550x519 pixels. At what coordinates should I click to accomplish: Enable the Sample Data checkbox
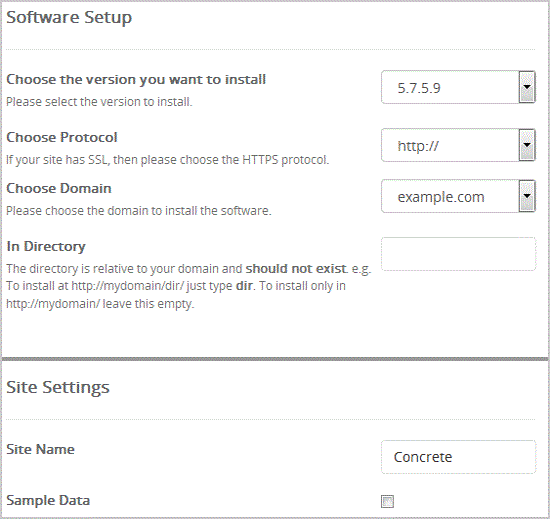coord(387,501)
